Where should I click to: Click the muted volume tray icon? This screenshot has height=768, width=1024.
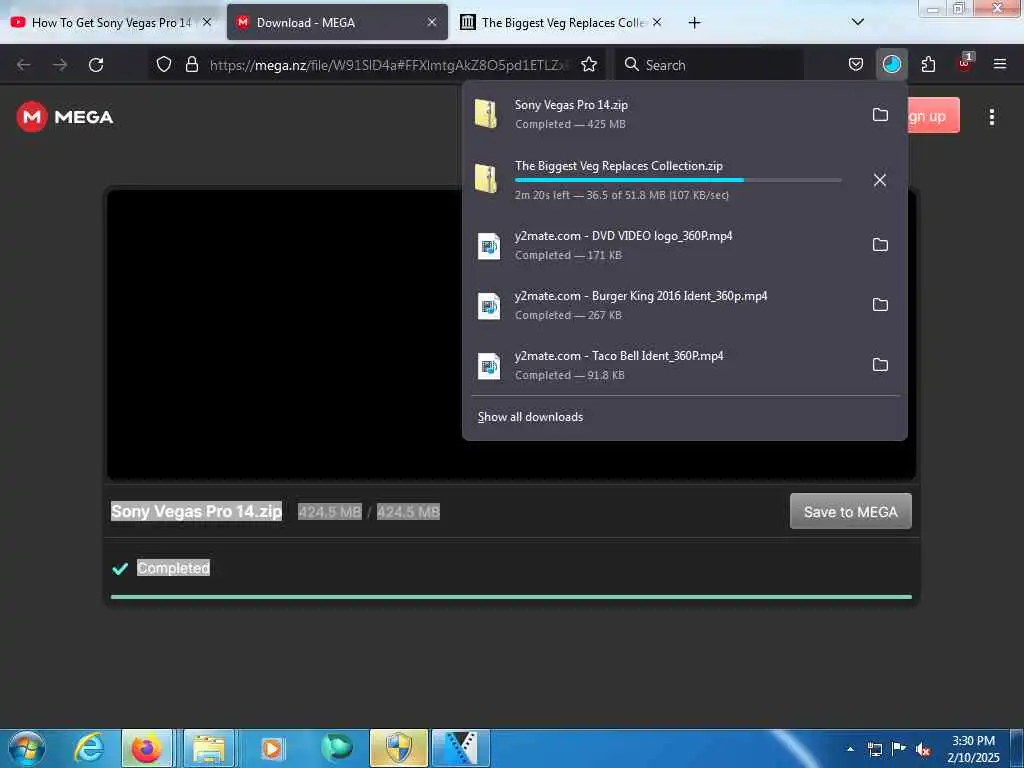pos(923,750)
